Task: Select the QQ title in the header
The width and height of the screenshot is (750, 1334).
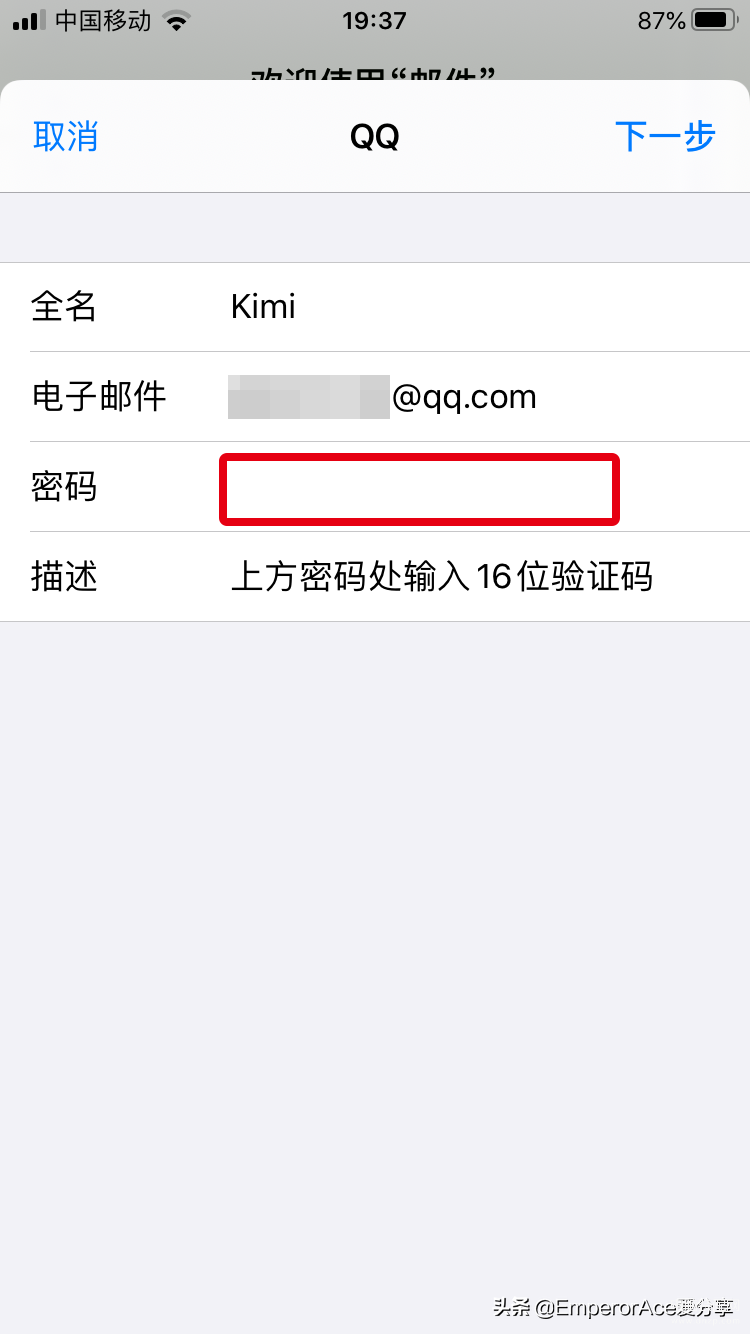Action: coord(375,137)
